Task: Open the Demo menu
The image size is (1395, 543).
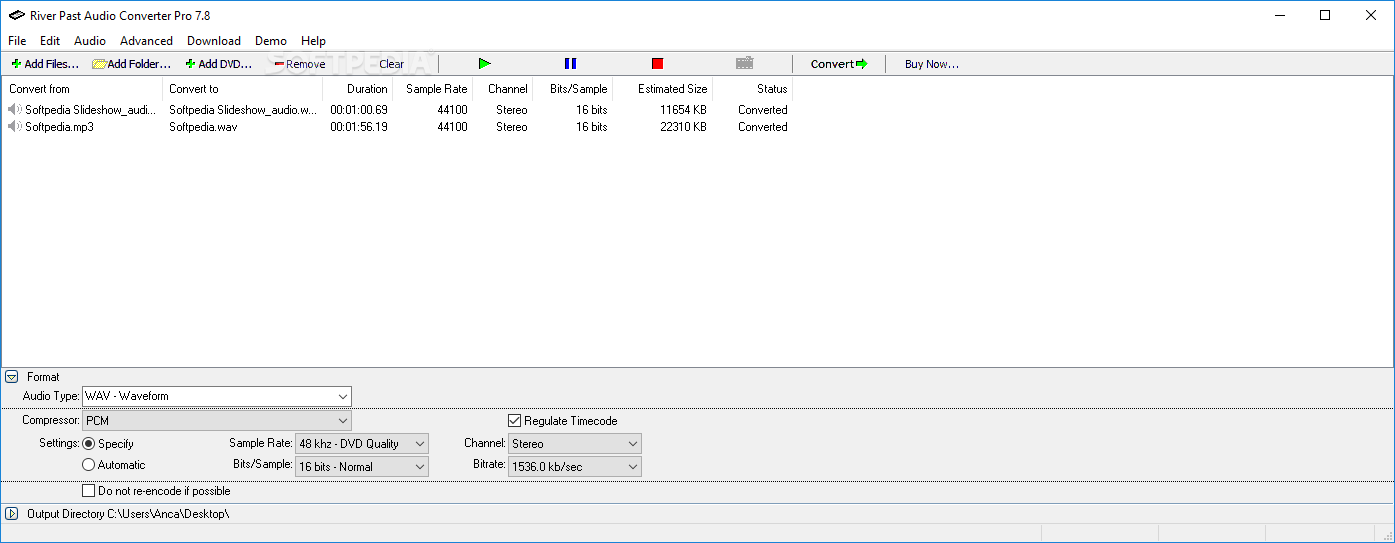Action: (271, 41)
